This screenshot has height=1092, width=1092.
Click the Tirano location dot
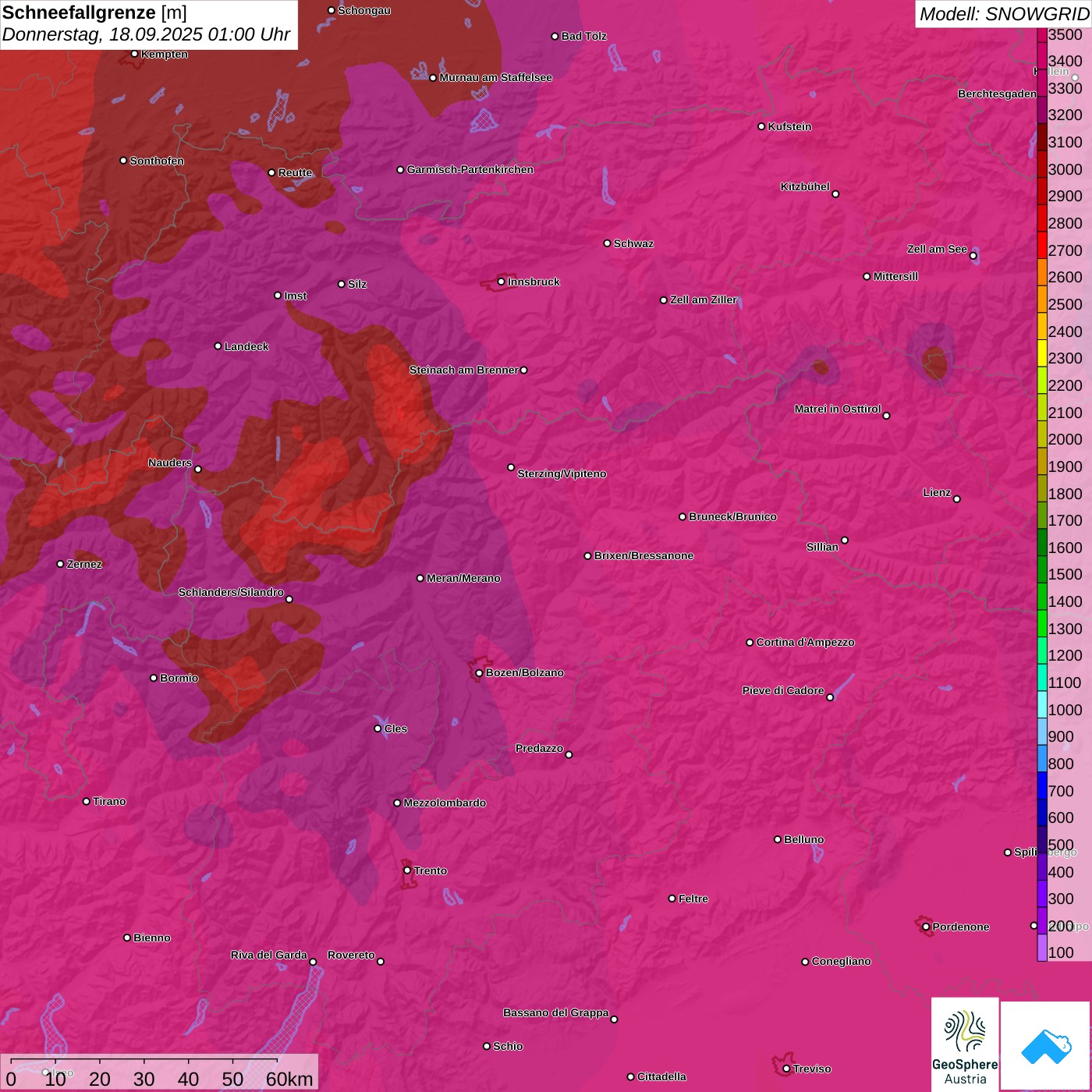86,801
